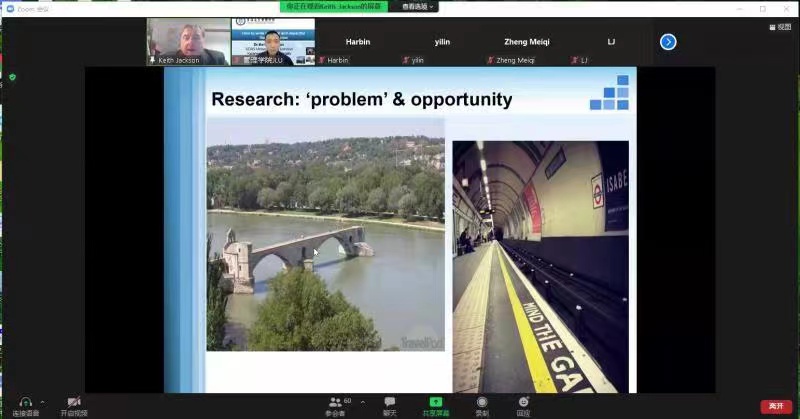Turn on video with camera icon
Image resolution: width=800 pixels, height=419 pixels.
point(73,402)
